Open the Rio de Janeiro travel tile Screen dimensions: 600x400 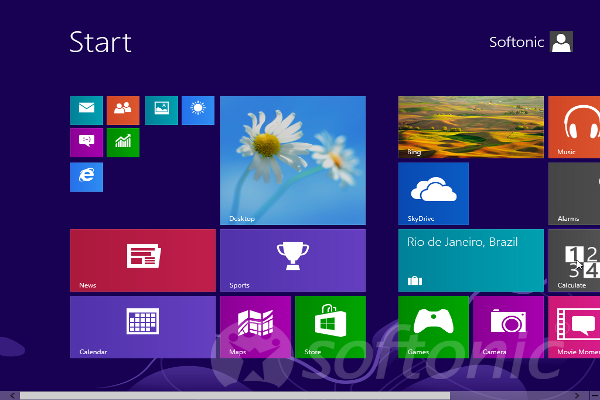pos(471,260)
